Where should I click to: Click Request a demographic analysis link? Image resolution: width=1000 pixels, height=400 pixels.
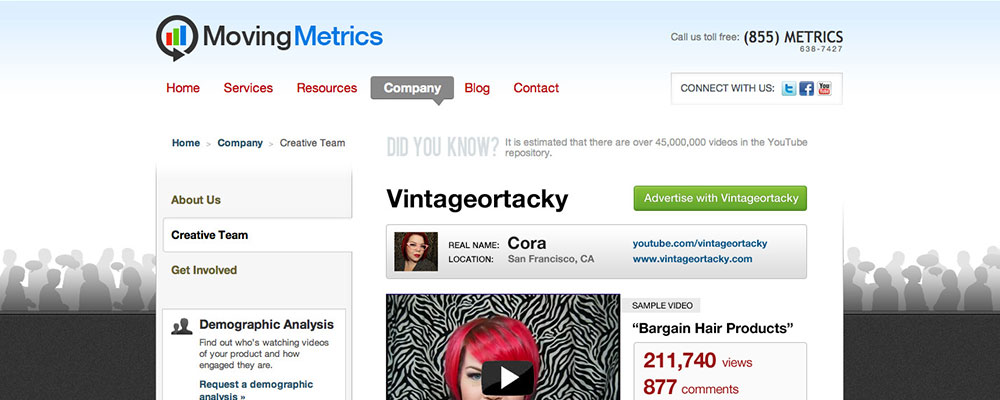click(256, 390)
